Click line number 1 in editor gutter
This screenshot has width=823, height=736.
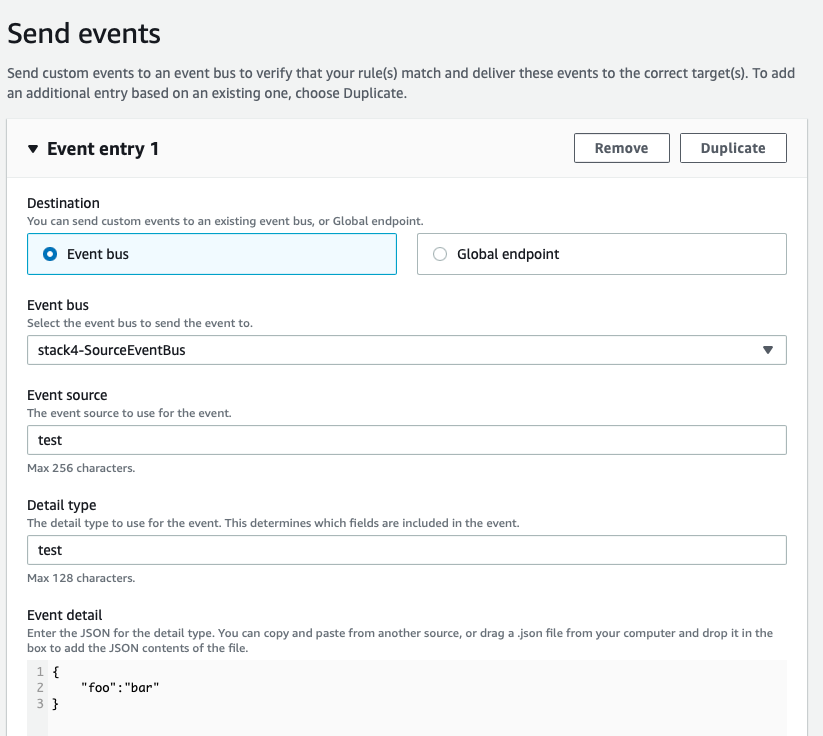click(x=39, y=672)
